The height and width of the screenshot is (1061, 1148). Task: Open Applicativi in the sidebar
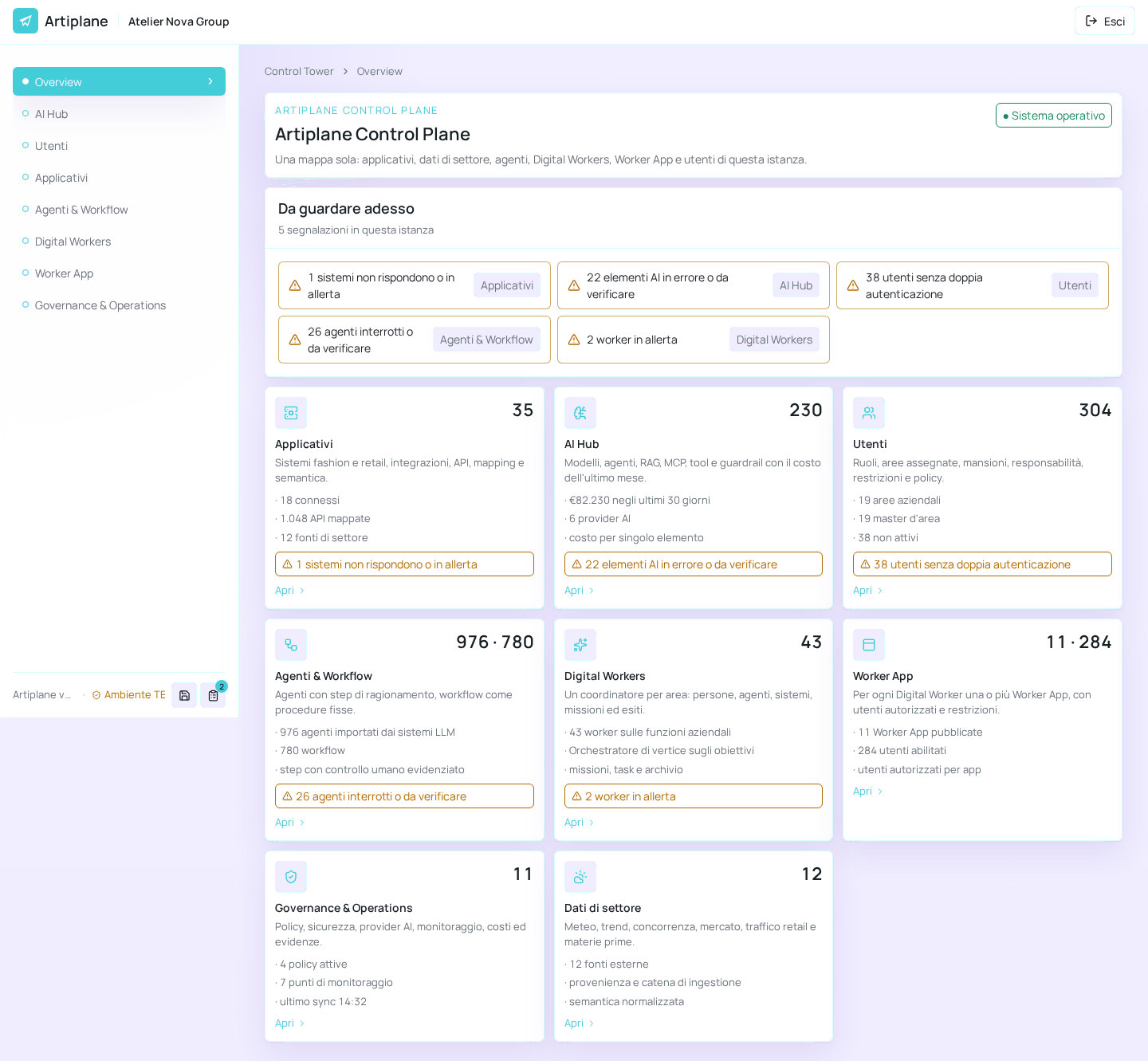coord(119,178)
